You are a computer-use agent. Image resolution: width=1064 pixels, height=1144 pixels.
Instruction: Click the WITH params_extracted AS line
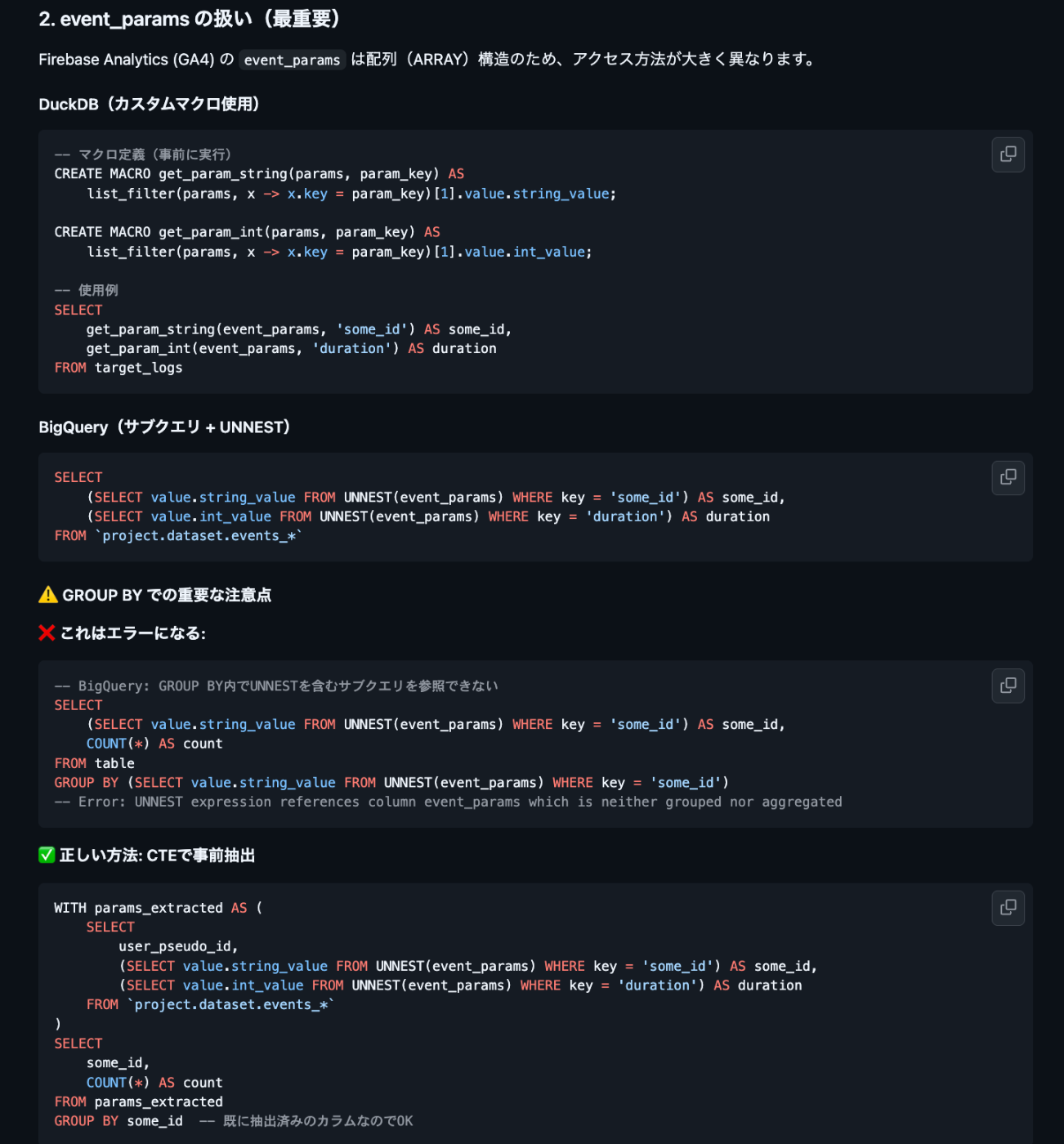coord(159,908)
